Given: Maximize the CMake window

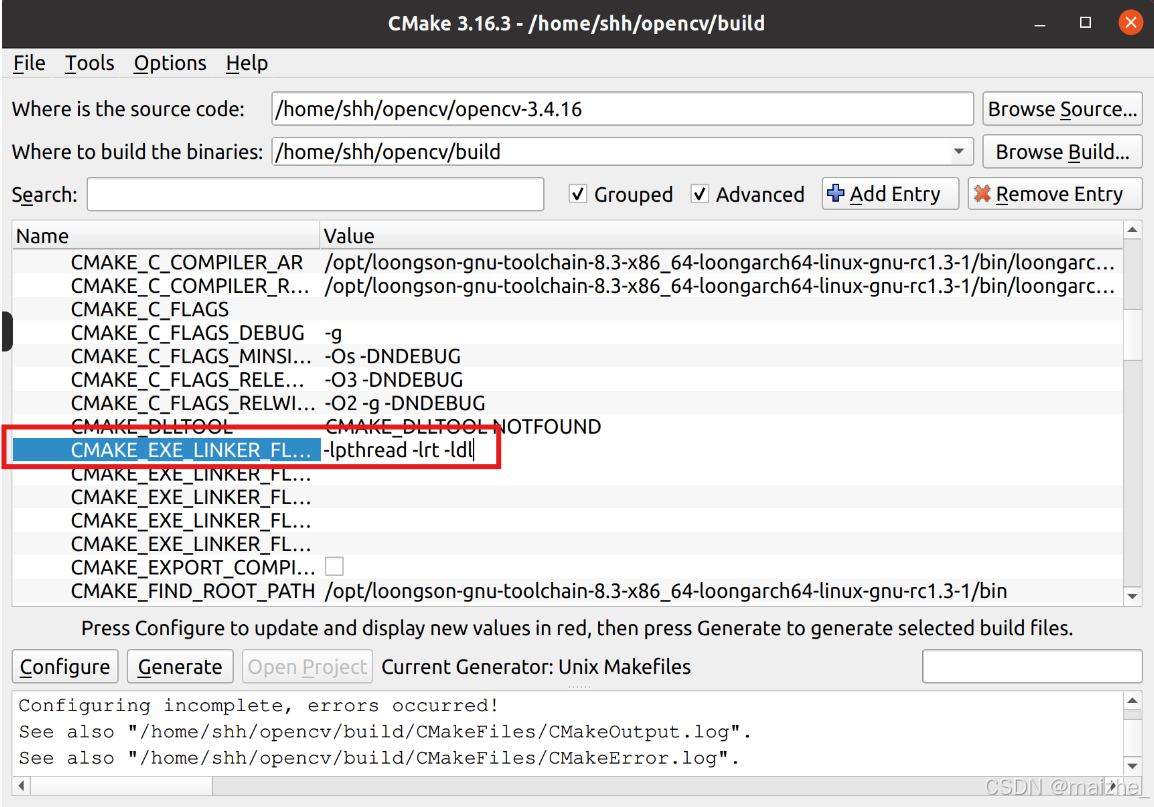Looking at the screenshot, I should click(1085, 23).
